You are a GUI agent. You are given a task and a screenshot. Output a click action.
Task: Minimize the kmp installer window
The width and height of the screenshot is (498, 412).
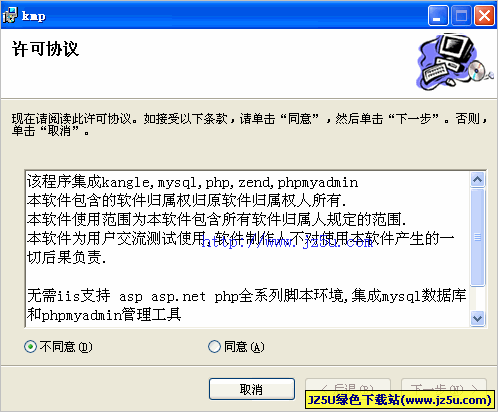[438, 15]
